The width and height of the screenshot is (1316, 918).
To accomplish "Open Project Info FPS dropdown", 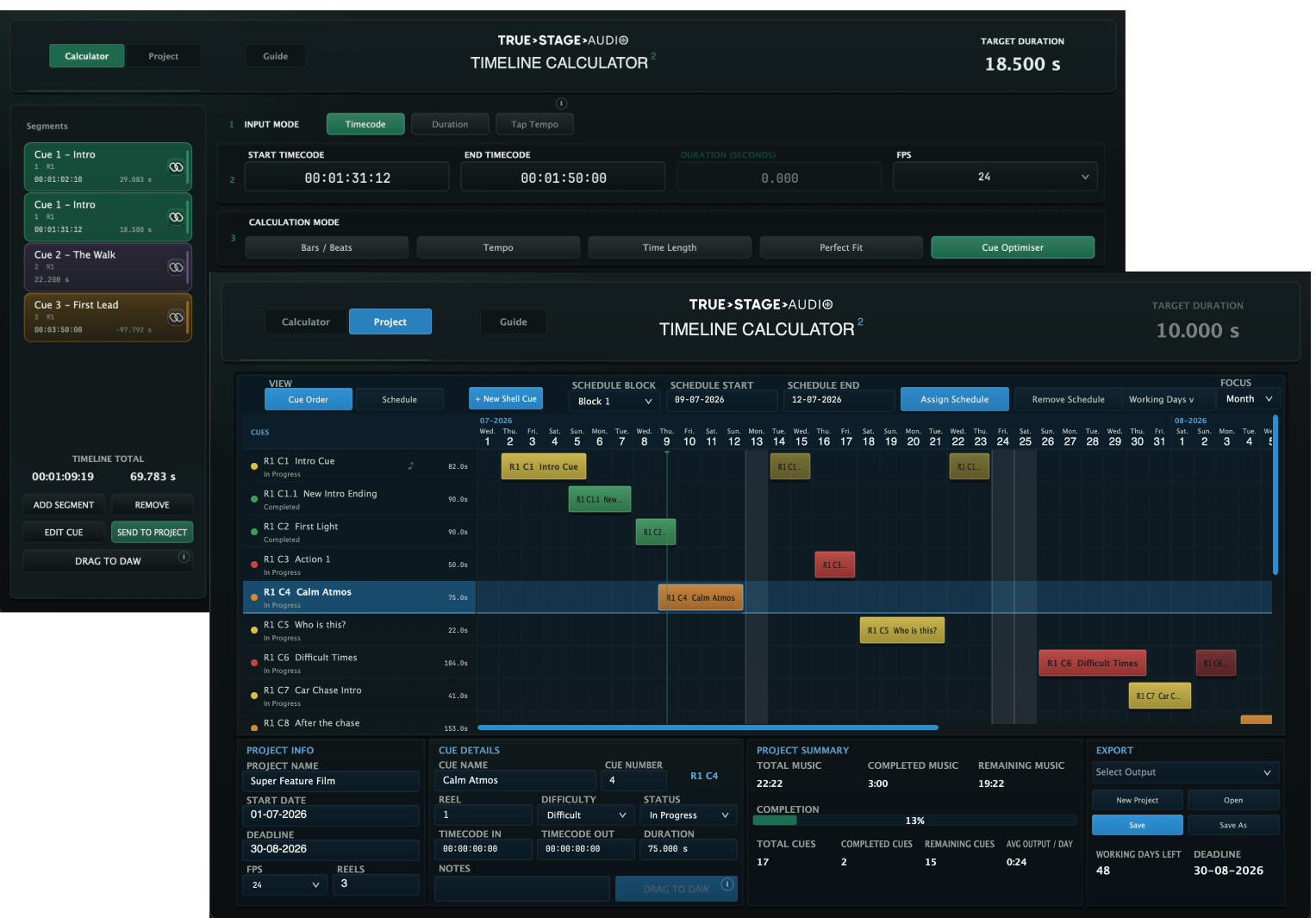I will 286,884.
